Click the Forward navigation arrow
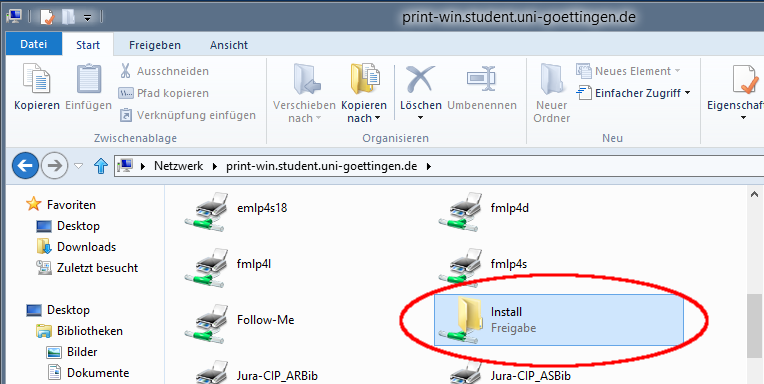Viewport: 764px width, 384px height. (x=55, y=166)
